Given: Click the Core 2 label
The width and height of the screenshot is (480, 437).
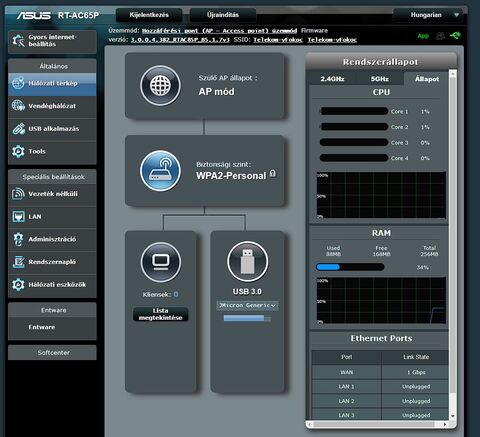Looking at the screenshot, I should [x=399, y=127].
